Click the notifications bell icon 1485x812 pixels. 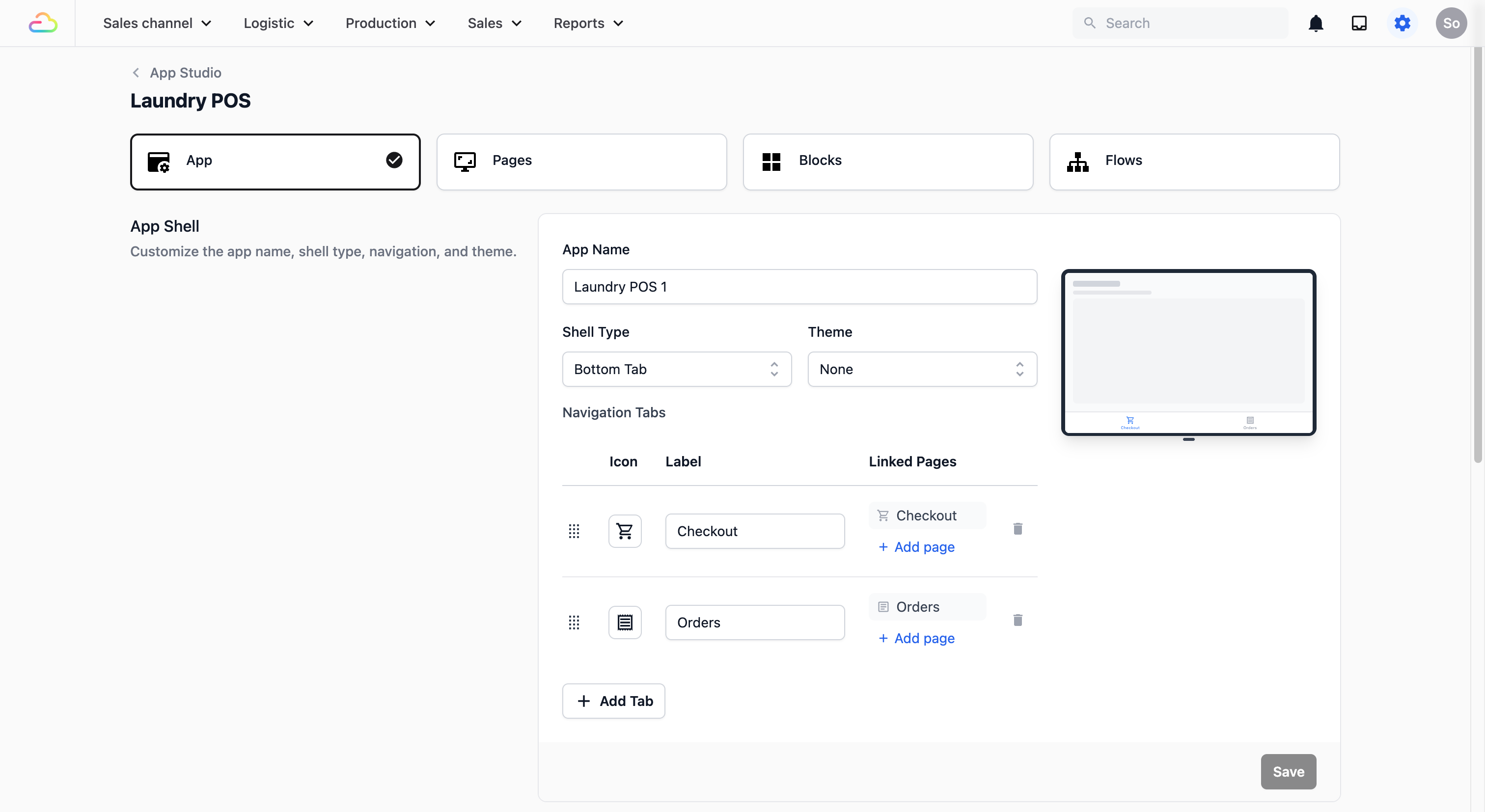pyautogui.click(x=1316, y=23)
